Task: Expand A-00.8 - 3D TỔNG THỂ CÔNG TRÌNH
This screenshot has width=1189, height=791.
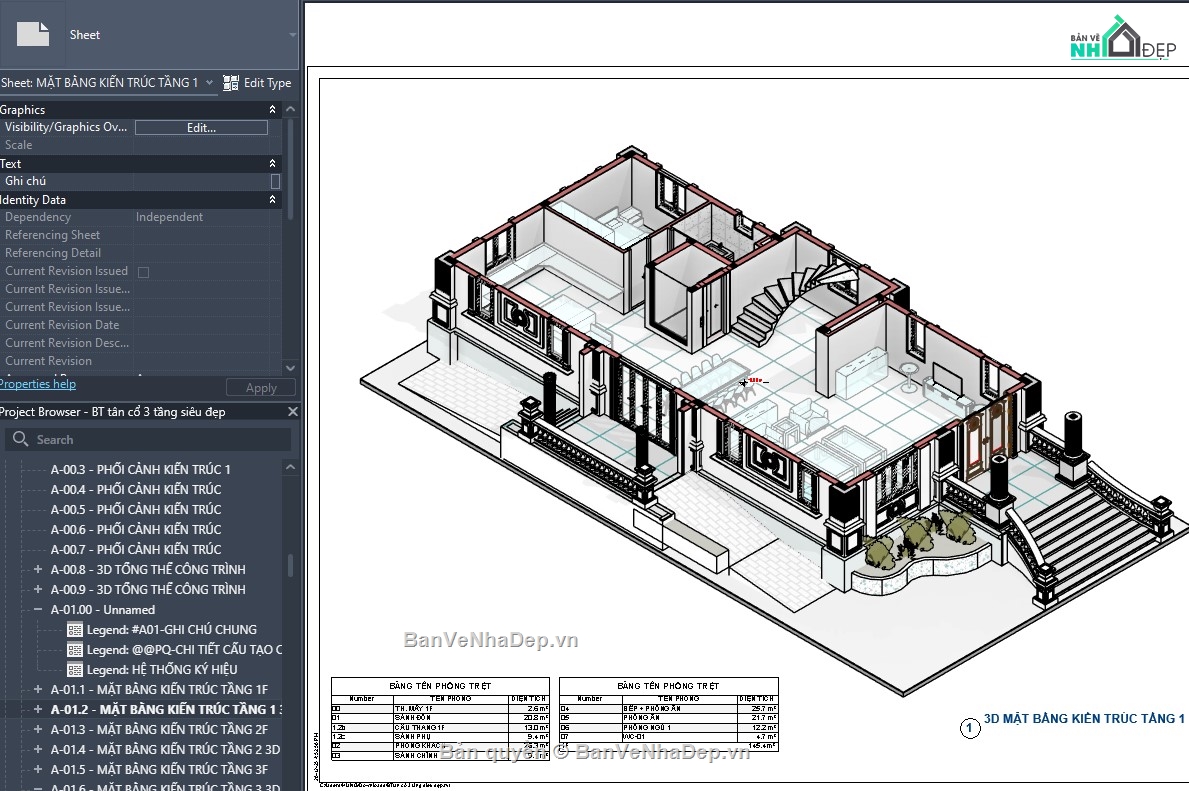Action: tap(38, 569)
